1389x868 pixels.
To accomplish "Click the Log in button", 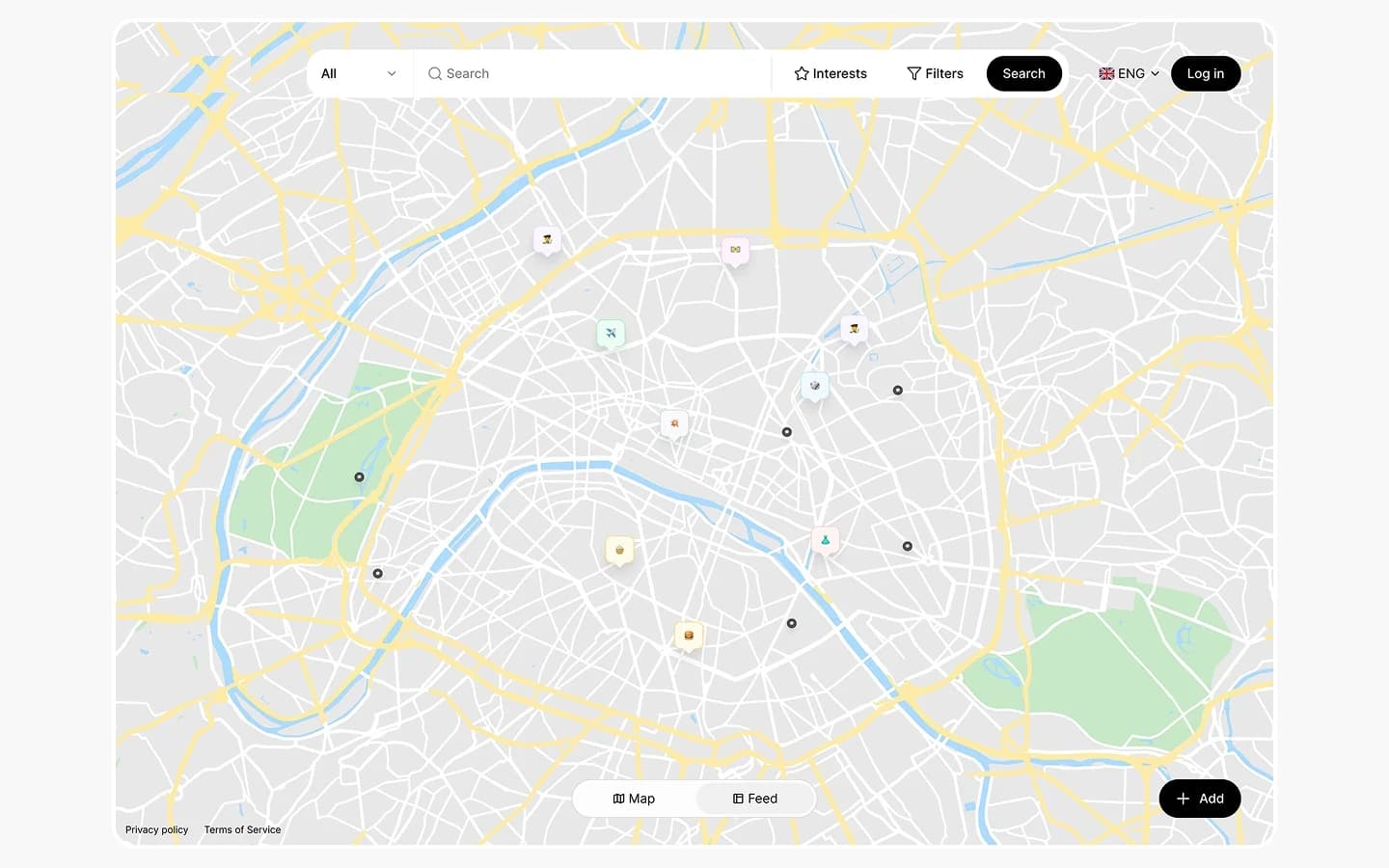I will pyautogui.click(x=1206, y=73).
